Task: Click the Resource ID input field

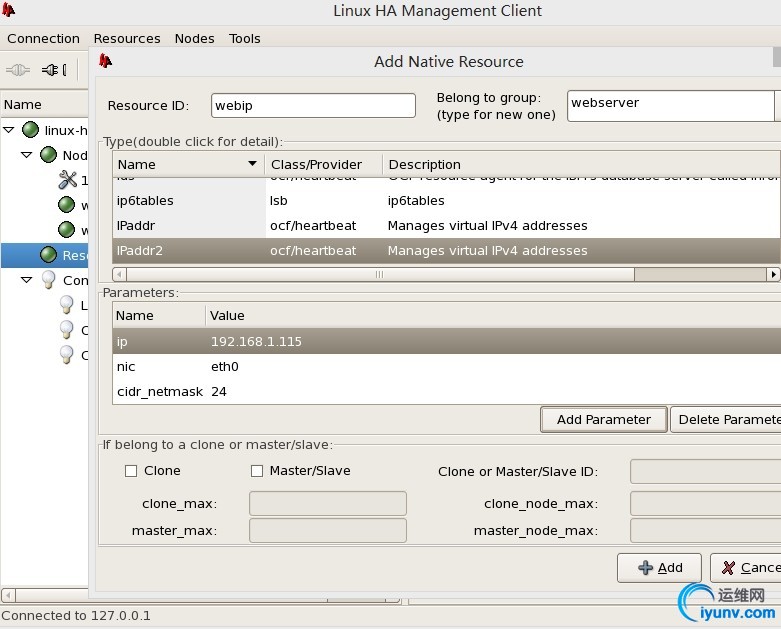Action: coord(313,106)
